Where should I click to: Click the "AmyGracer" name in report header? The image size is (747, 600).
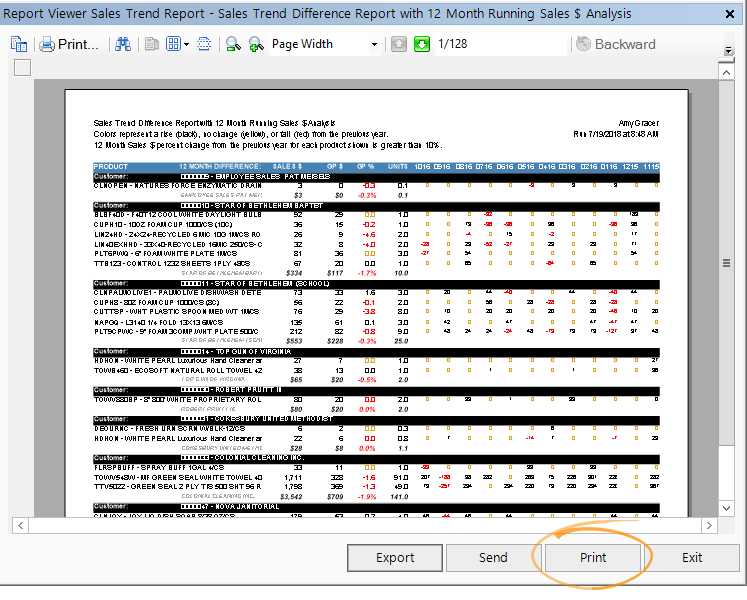coord(638,123)
